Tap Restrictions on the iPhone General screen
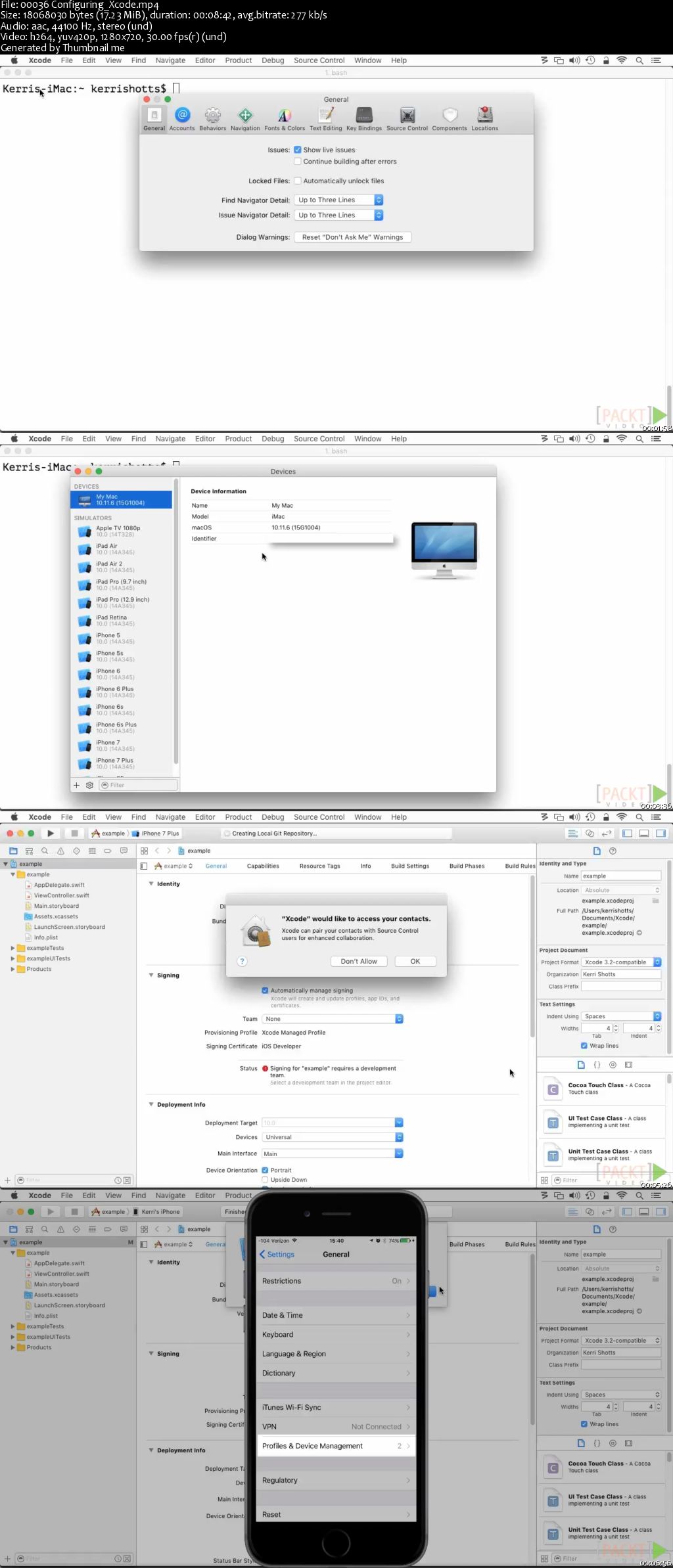 point(336,1281)
